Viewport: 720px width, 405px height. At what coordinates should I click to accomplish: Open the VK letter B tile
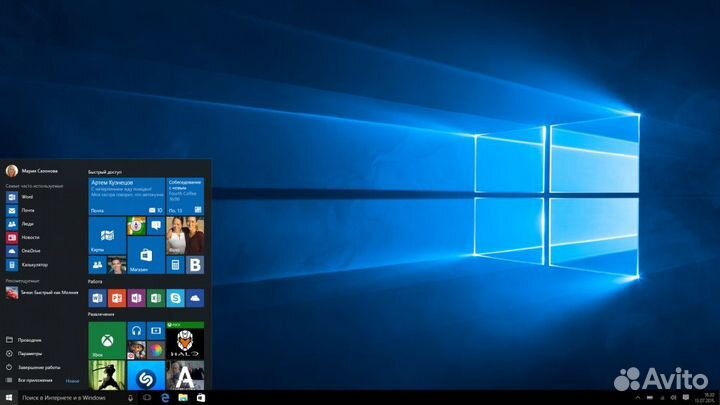[195, 265]
